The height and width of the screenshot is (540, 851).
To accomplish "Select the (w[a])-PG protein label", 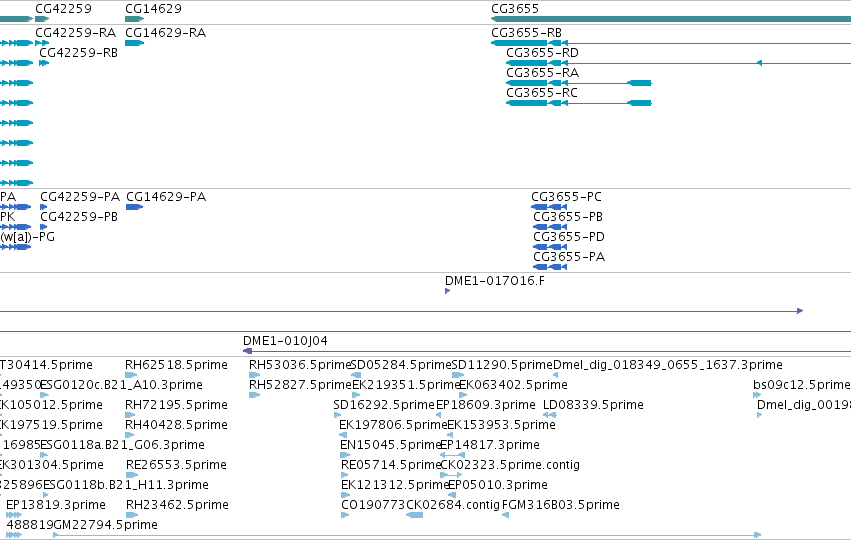I will pos(27,237).
